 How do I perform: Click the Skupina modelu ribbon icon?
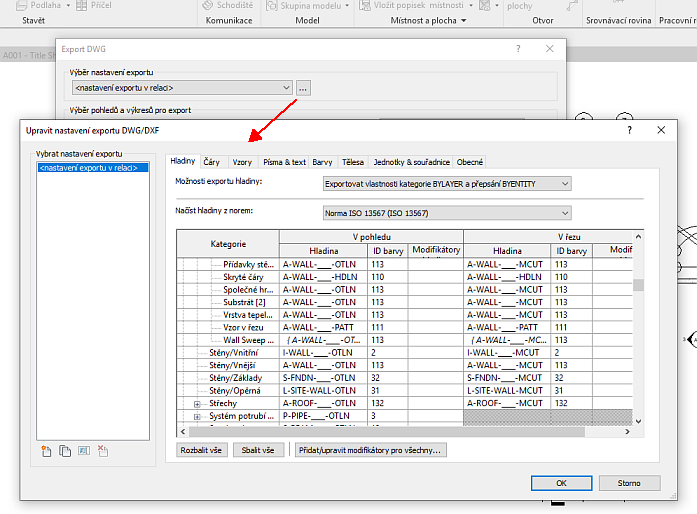(272, 5)
